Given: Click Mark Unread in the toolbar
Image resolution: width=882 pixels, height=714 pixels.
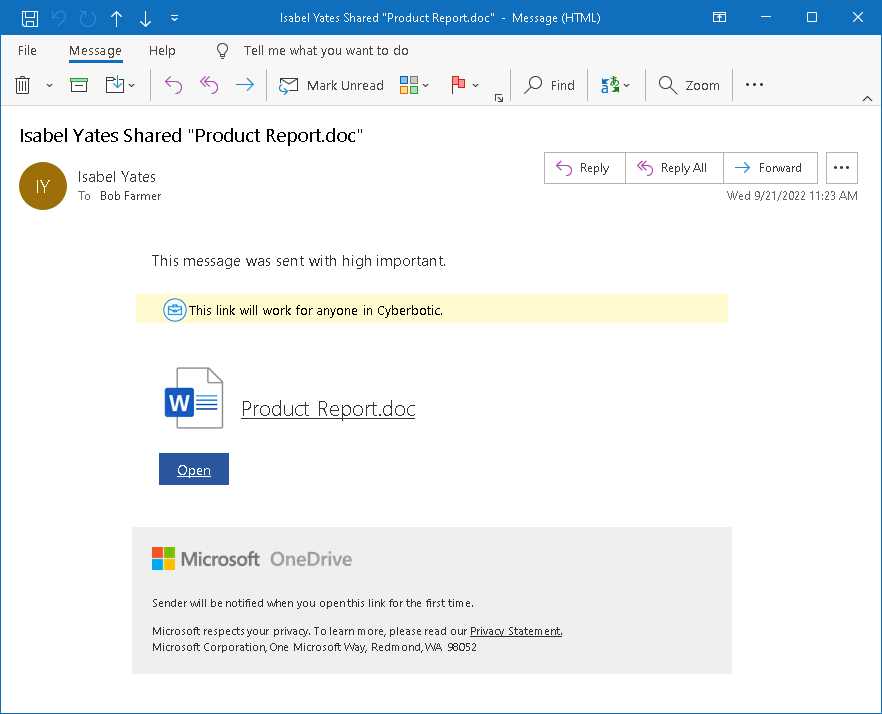Looking at the screenshot, I should coord(331,85).
